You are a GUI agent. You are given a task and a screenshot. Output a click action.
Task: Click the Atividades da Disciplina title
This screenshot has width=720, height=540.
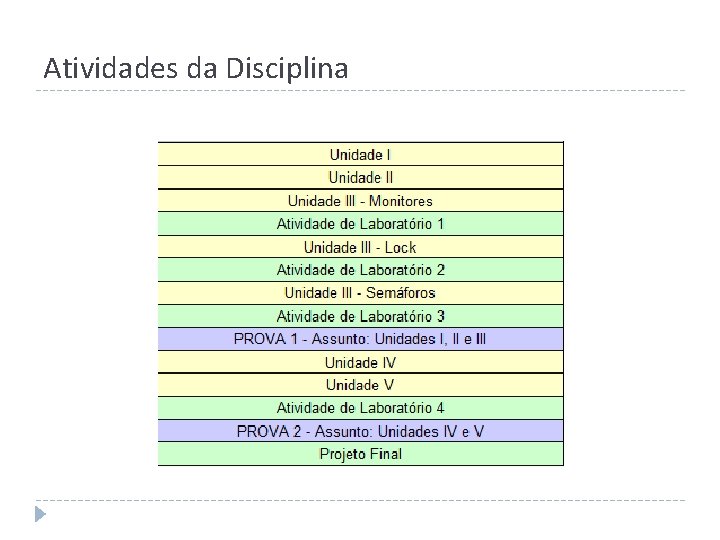[196, 68]
